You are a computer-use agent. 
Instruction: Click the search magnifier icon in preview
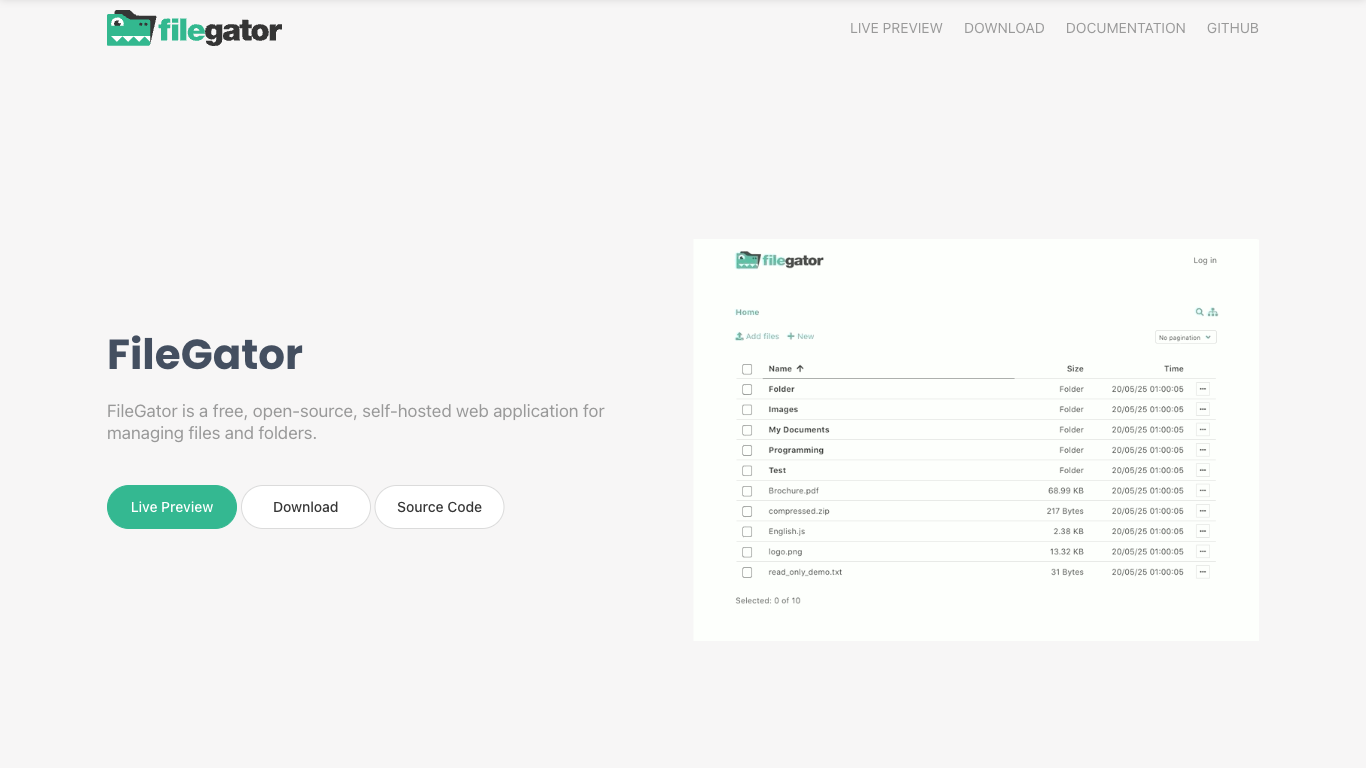pyautogui.click(x=1200, y=312)
